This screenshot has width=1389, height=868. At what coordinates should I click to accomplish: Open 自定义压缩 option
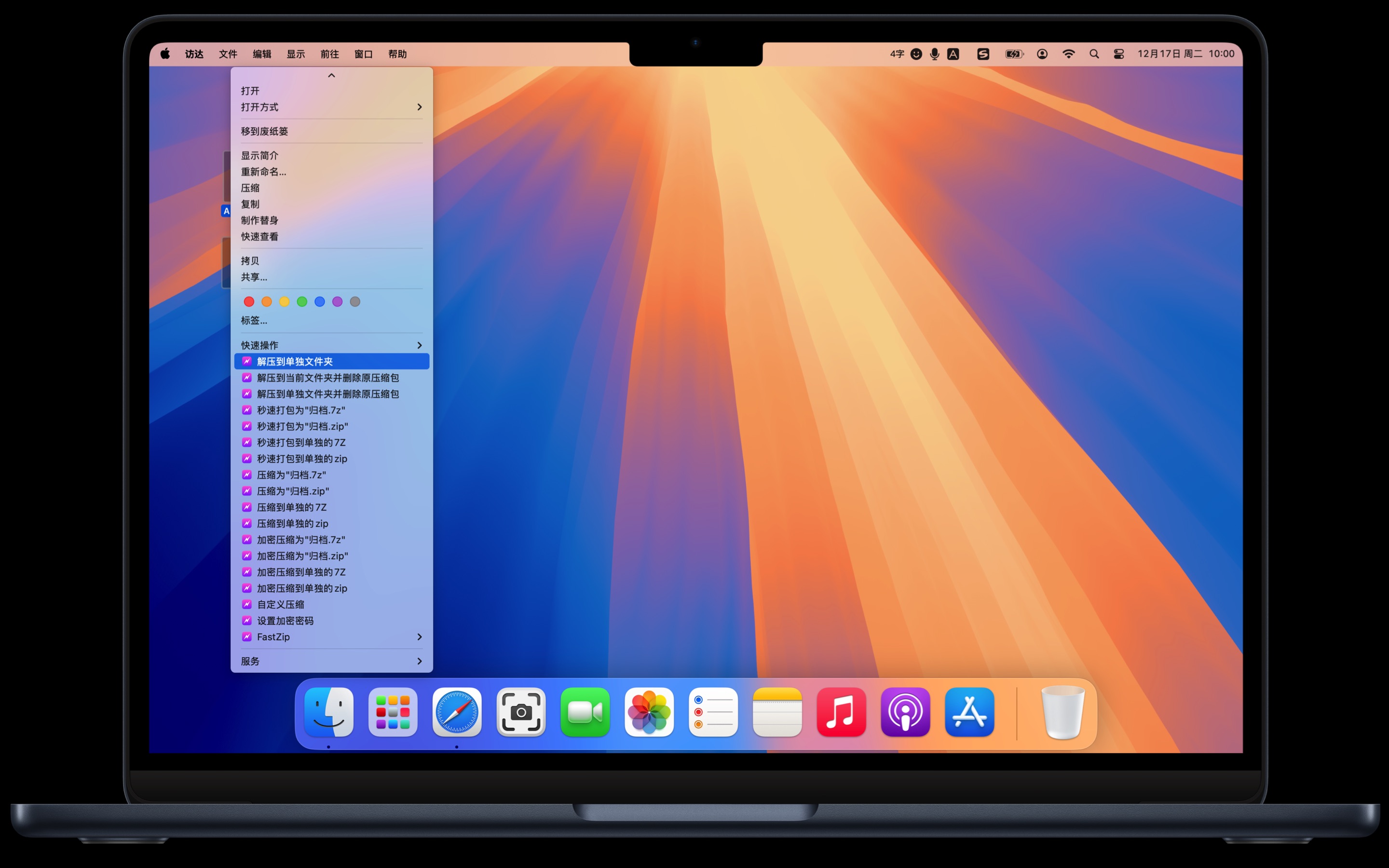click(x=332, y=605)
